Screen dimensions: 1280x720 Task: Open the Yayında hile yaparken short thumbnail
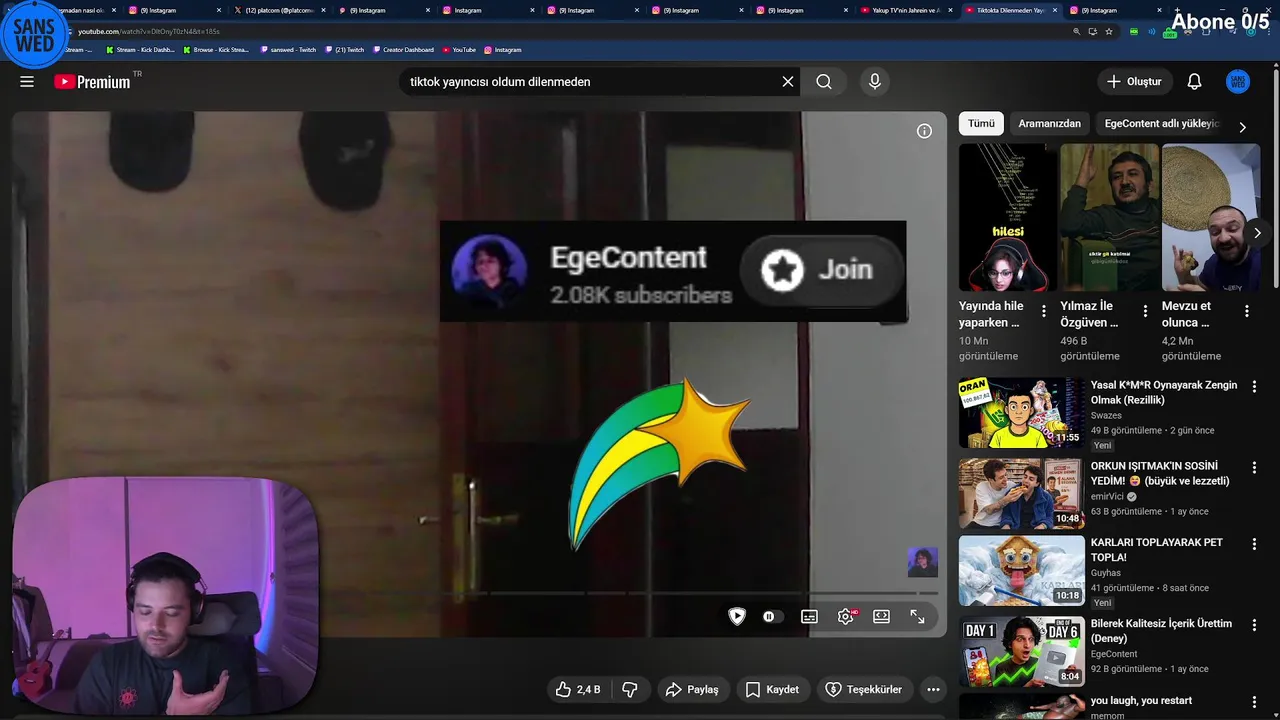(1008, 217)
